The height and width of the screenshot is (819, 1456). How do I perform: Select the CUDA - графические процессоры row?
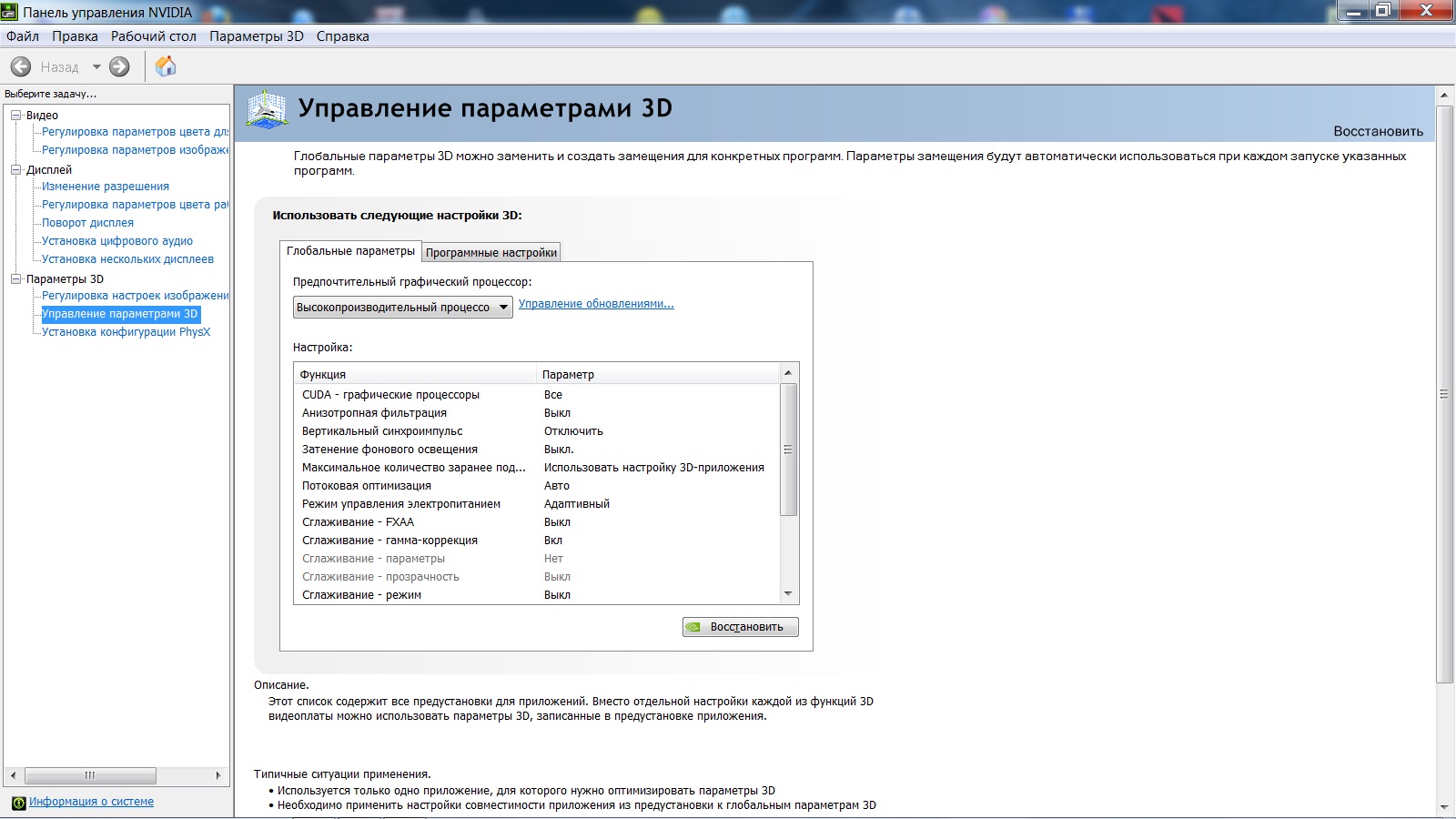point(537,395)
